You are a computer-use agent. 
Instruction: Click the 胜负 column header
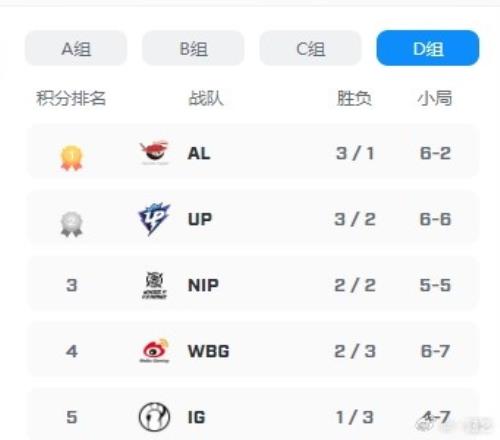pos(354,98)
